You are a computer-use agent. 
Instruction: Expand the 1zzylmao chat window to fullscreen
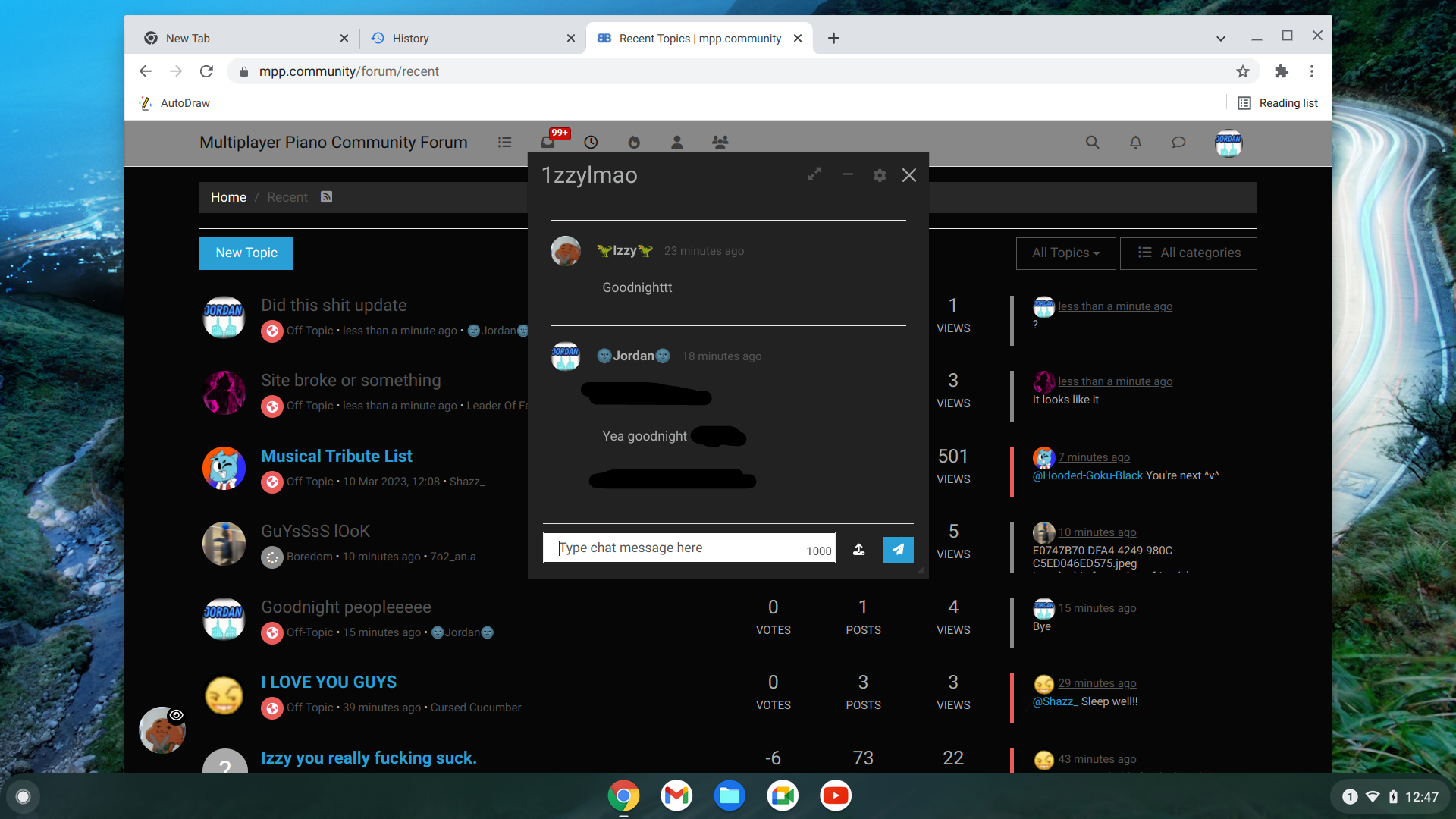tap(814, 174)
